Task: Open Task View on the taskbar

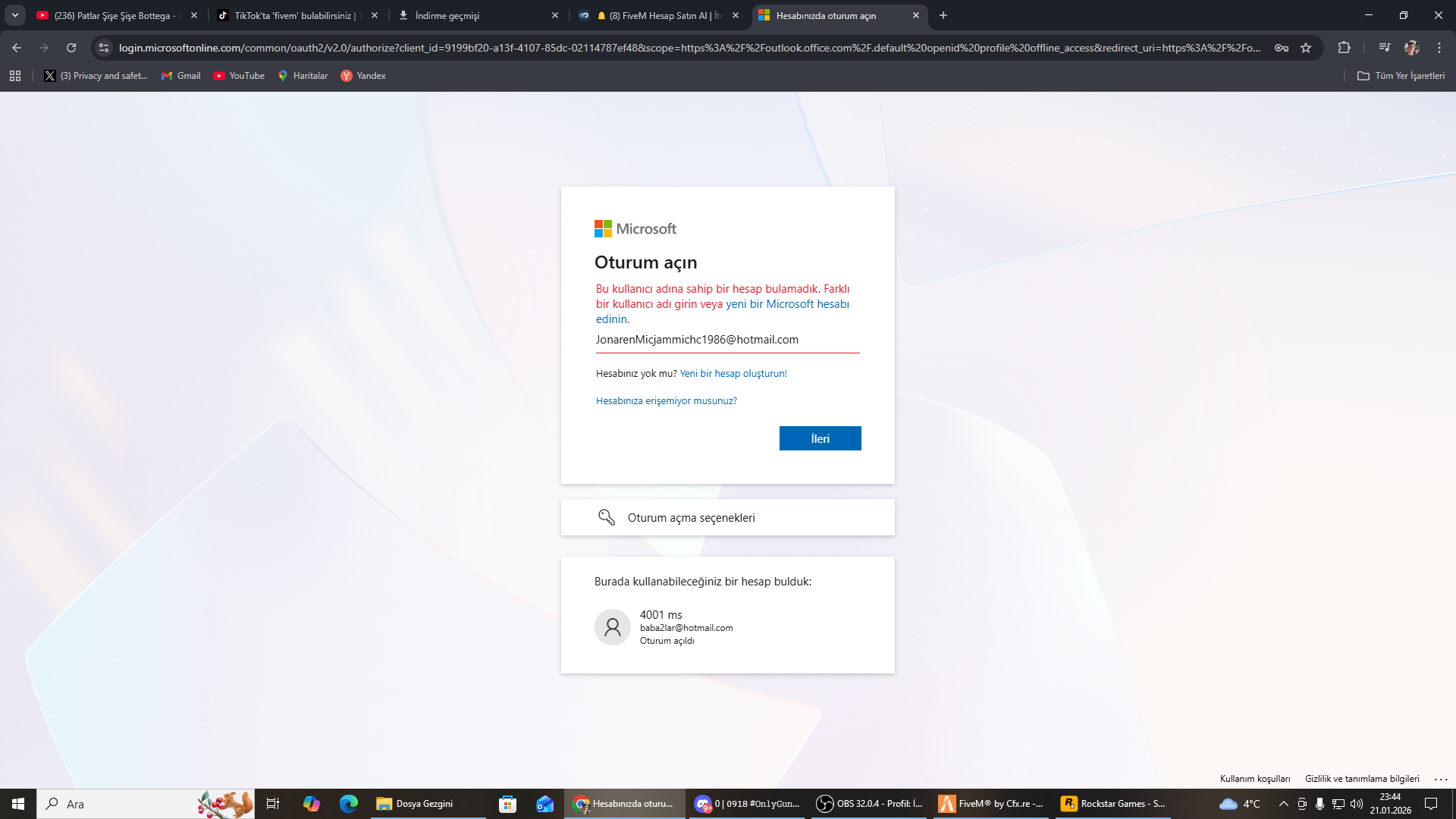Action: coord(273,804)
